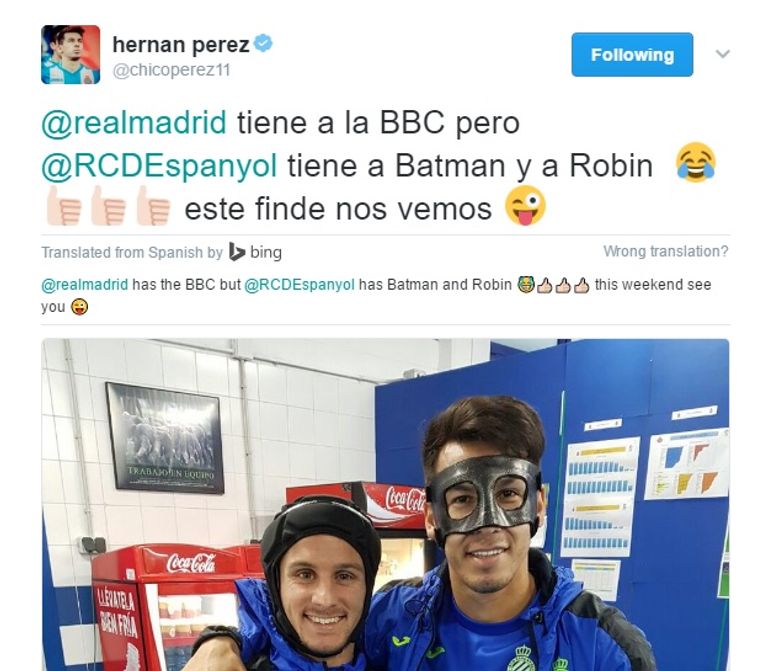Open @RCDEspanyol in the translated text
768x671 pixels.
point(299,285)
